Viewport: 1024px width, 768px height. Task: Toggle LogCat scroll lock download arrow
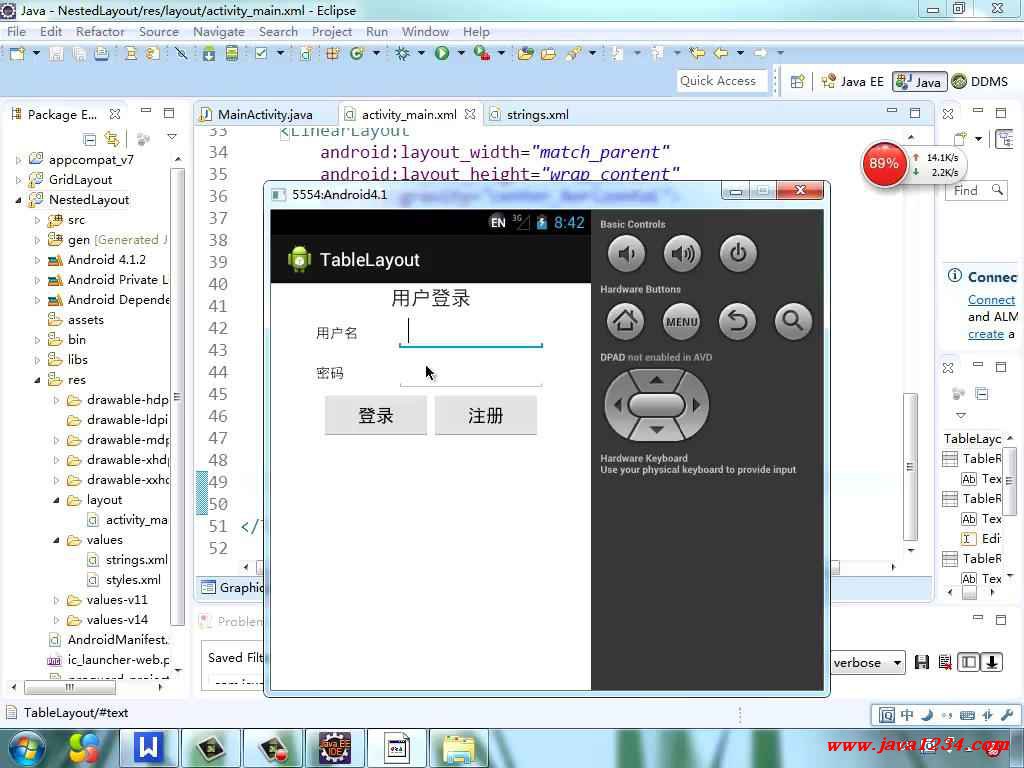(x=991, y=662)
